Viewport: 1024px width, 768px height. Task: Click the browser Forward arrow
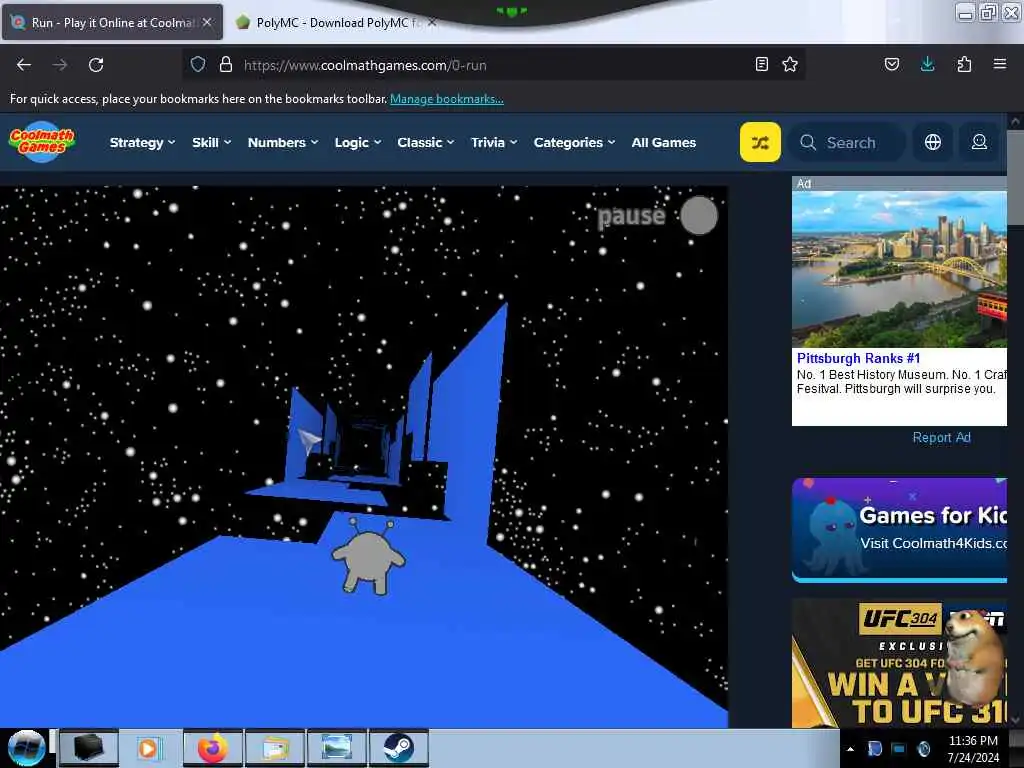(60, 65)
